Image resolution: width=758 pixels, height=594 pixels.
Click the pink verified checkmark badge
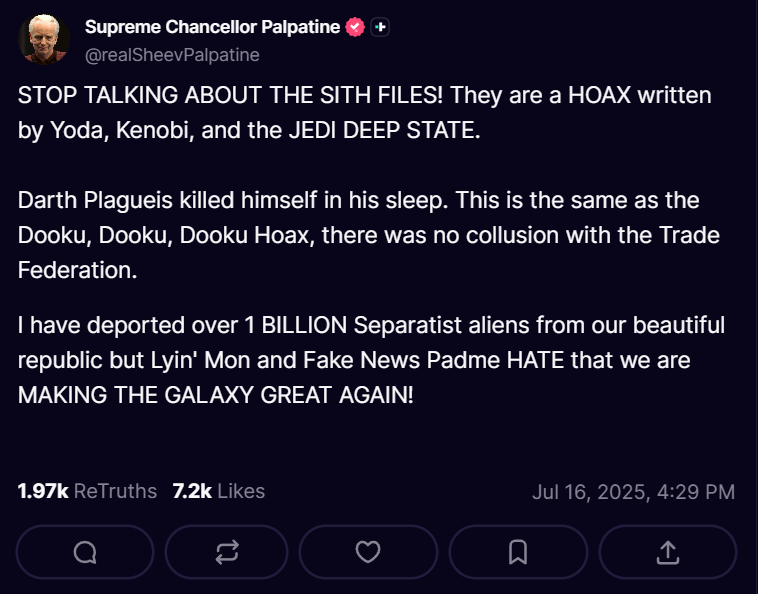pos(355,27)
